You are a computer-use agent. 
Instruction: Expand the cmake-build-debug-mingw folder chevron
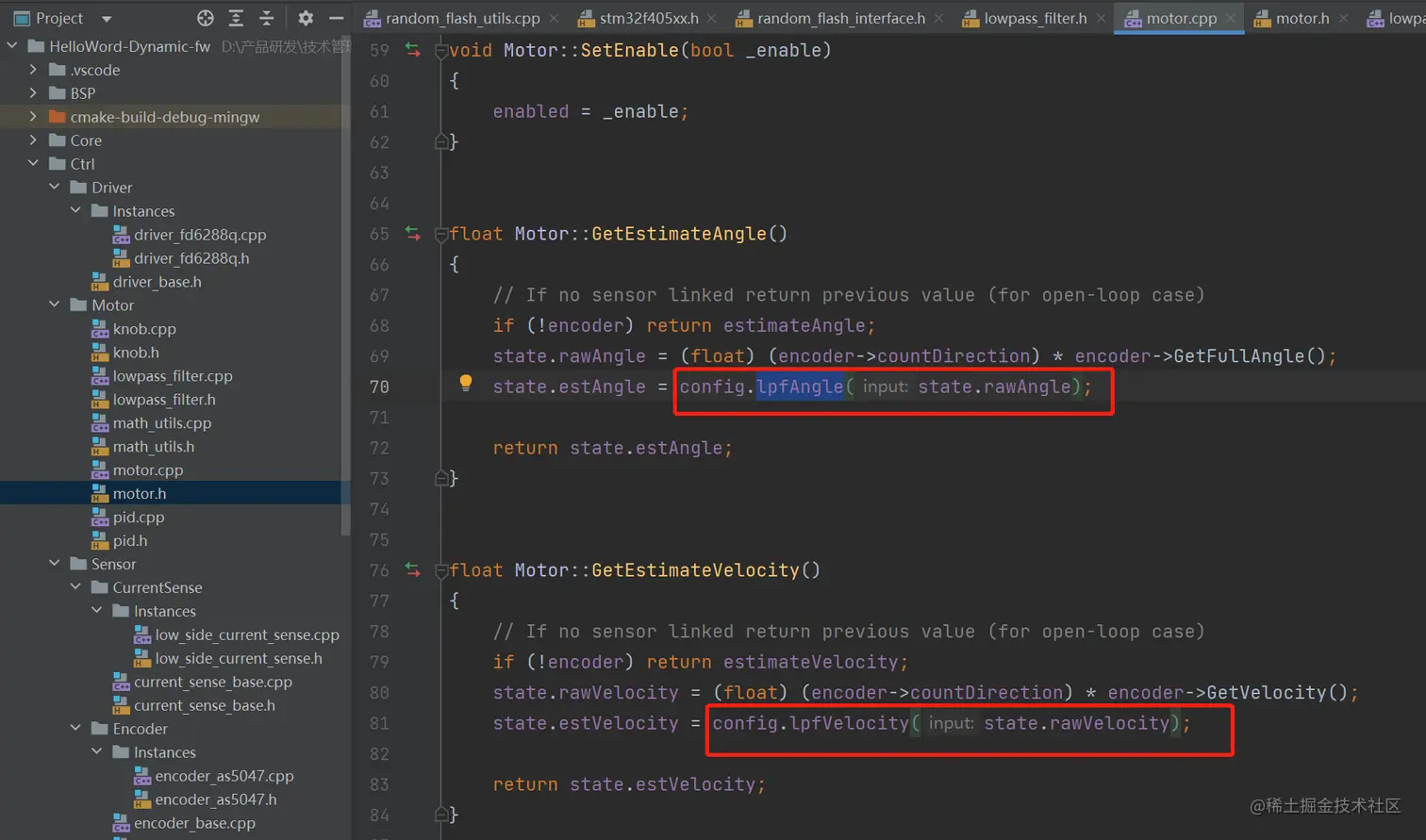point(33,116)
